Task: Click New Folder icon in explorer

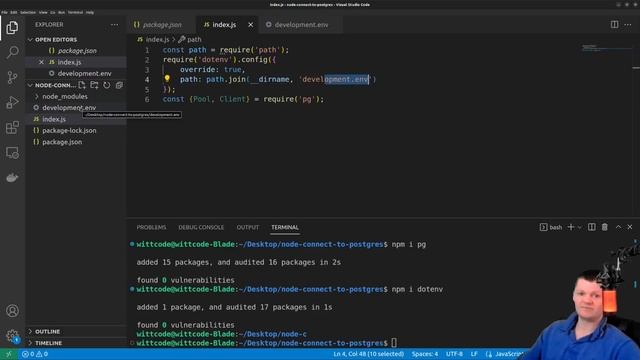Action: [94, 85]
